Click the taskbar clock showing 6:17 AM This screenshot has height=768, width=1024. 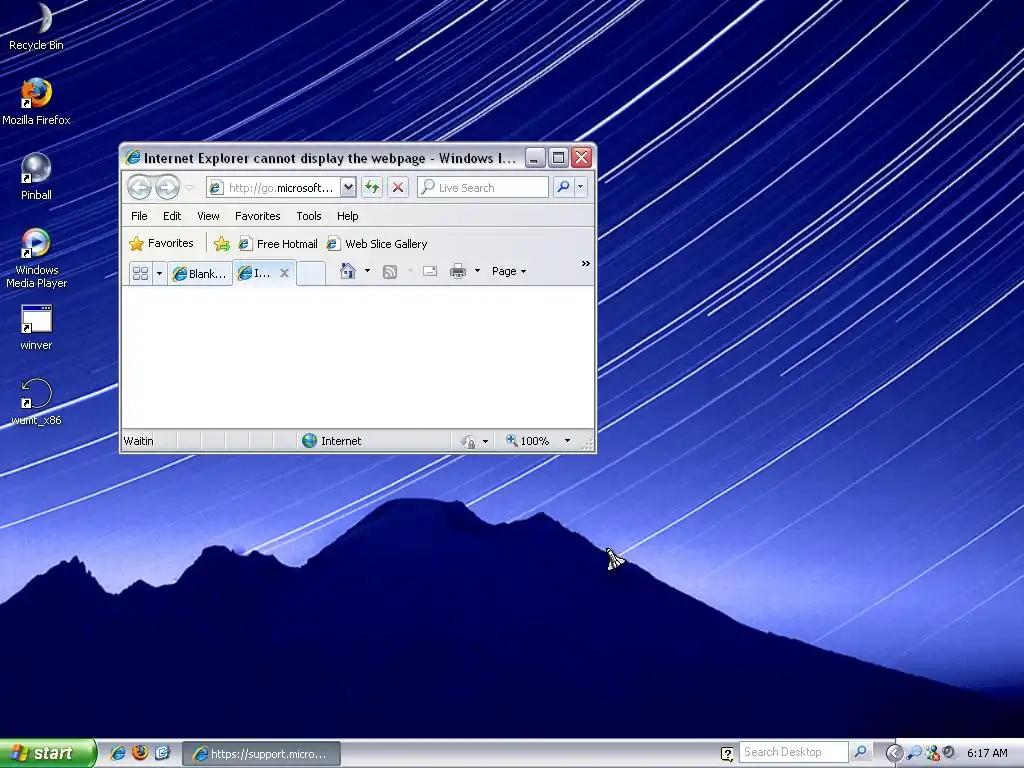[x=987, y=753]
